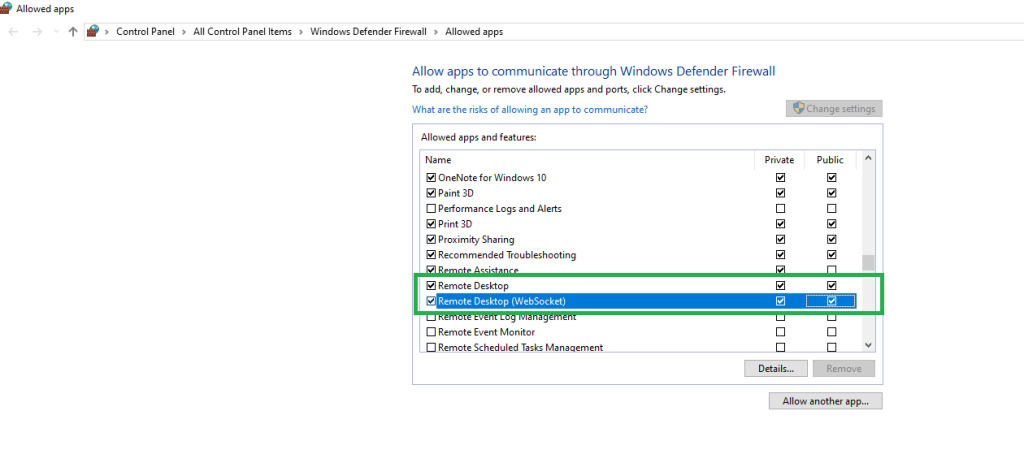This screenshot has height=450, width=1024.
Task: Enable Private checkbox for Performance Logs and Alerts
Action: (x=780, y=208)
